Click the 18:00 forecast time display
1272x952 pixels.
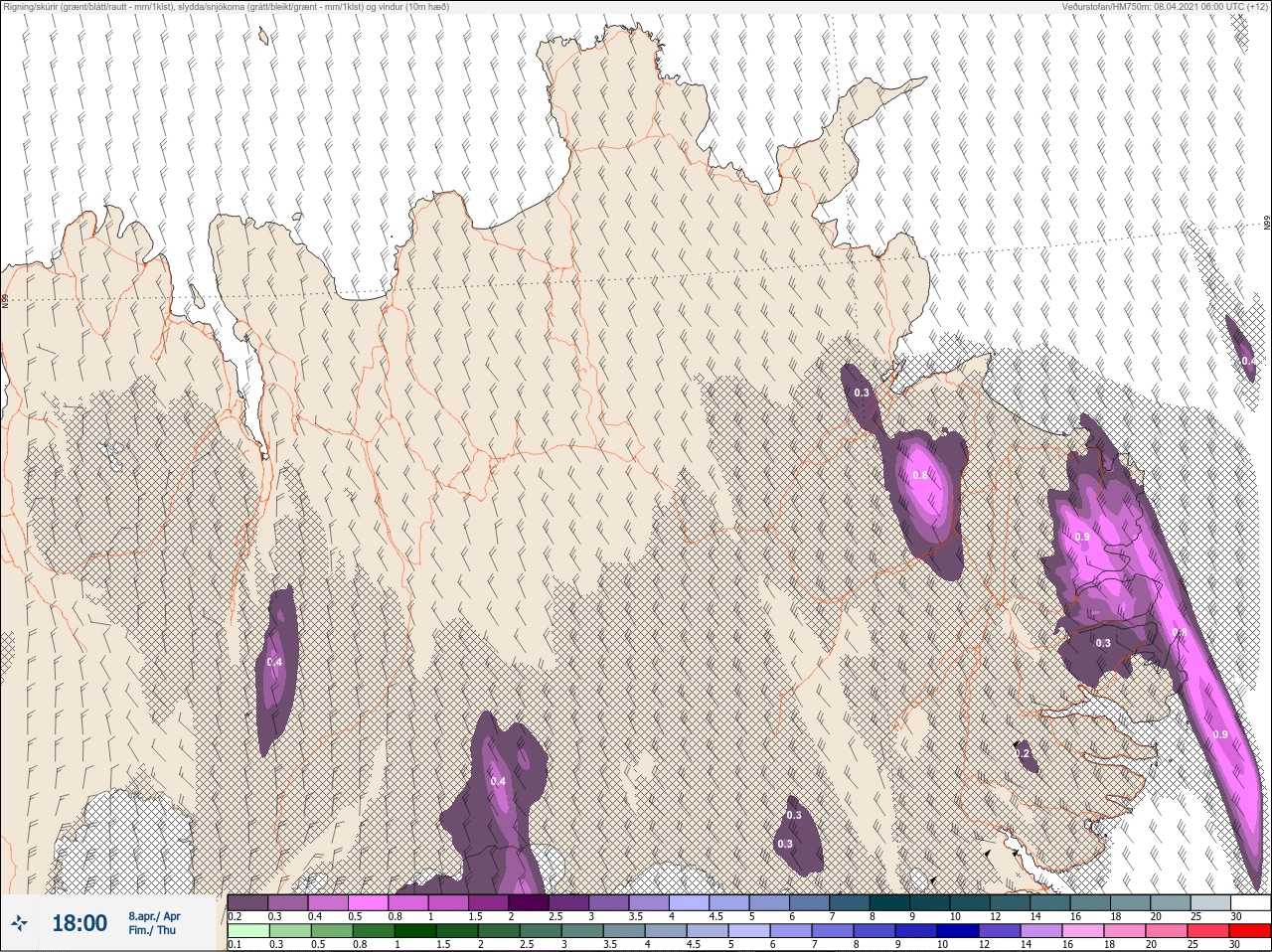[79, 923]
